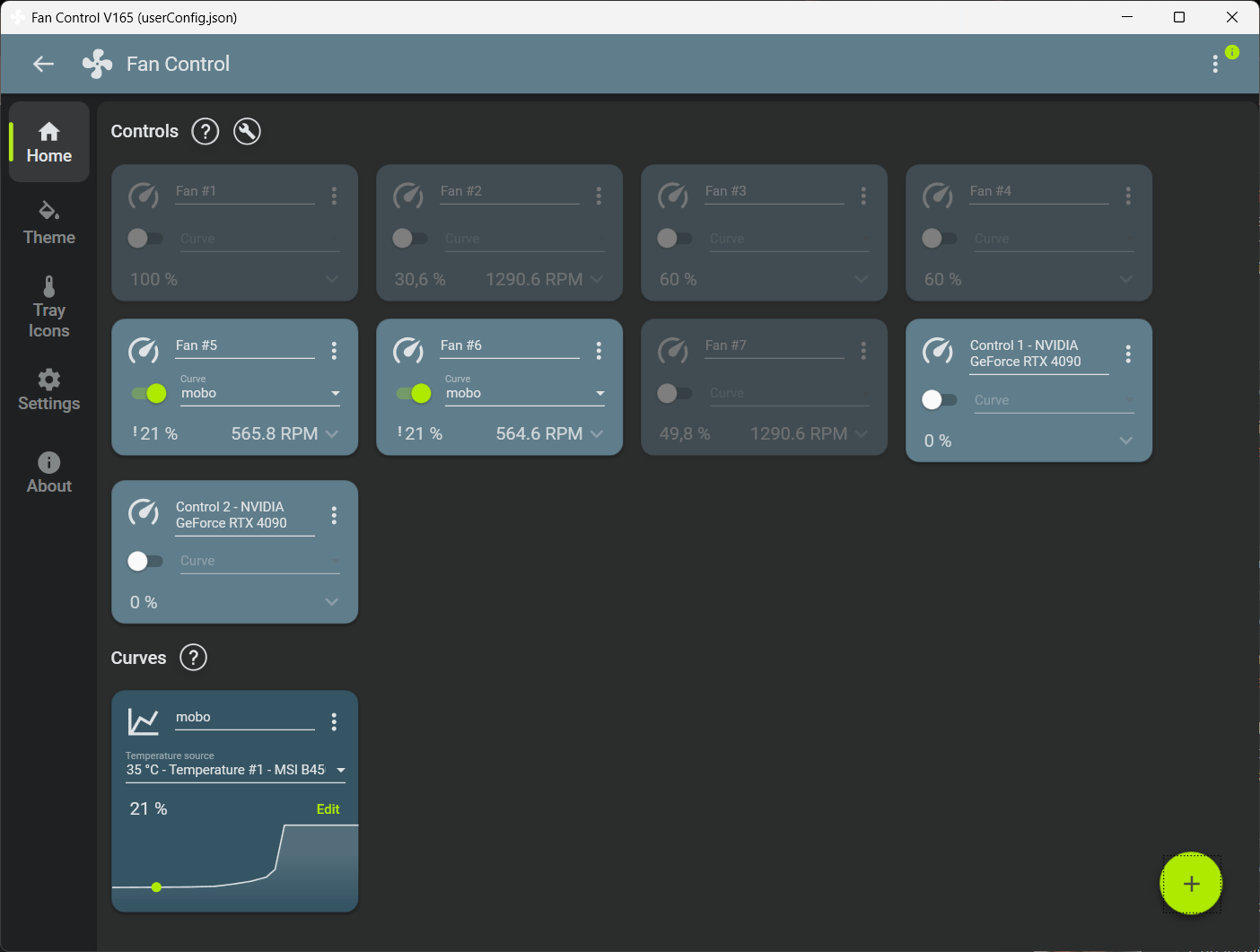
Task: Open the Fan #5 curve dropdown showing mobo
Action: (x=259, y=390)
